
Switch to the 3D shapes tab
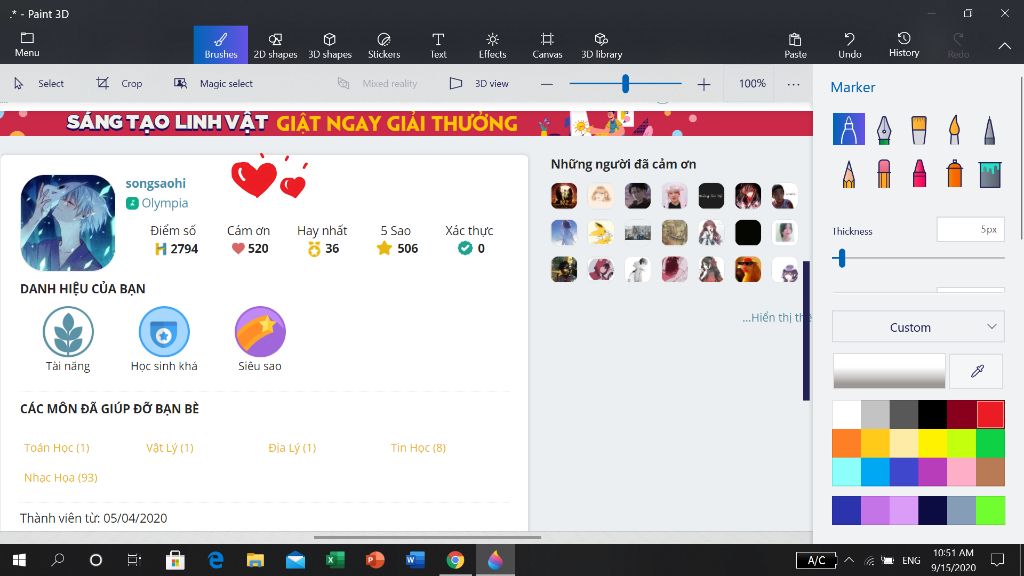pyautogui.click(x=330, y=45)
